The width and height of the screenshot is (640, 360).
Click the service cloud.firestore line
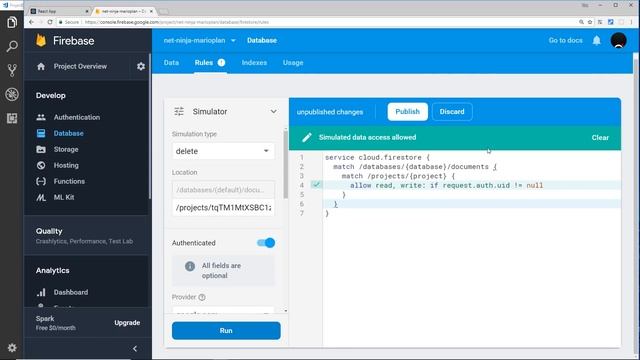(377, 157)
